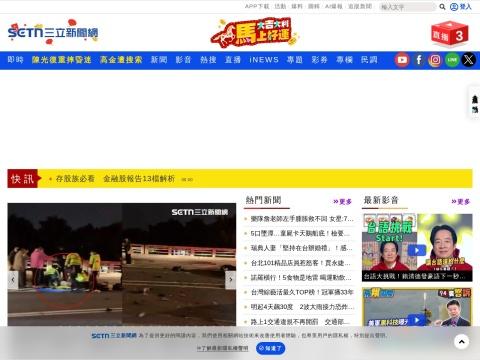Screen dimensions: 480x360
Task: Open the 直播 navigation menu item
Action: click(x=233, y=60)
